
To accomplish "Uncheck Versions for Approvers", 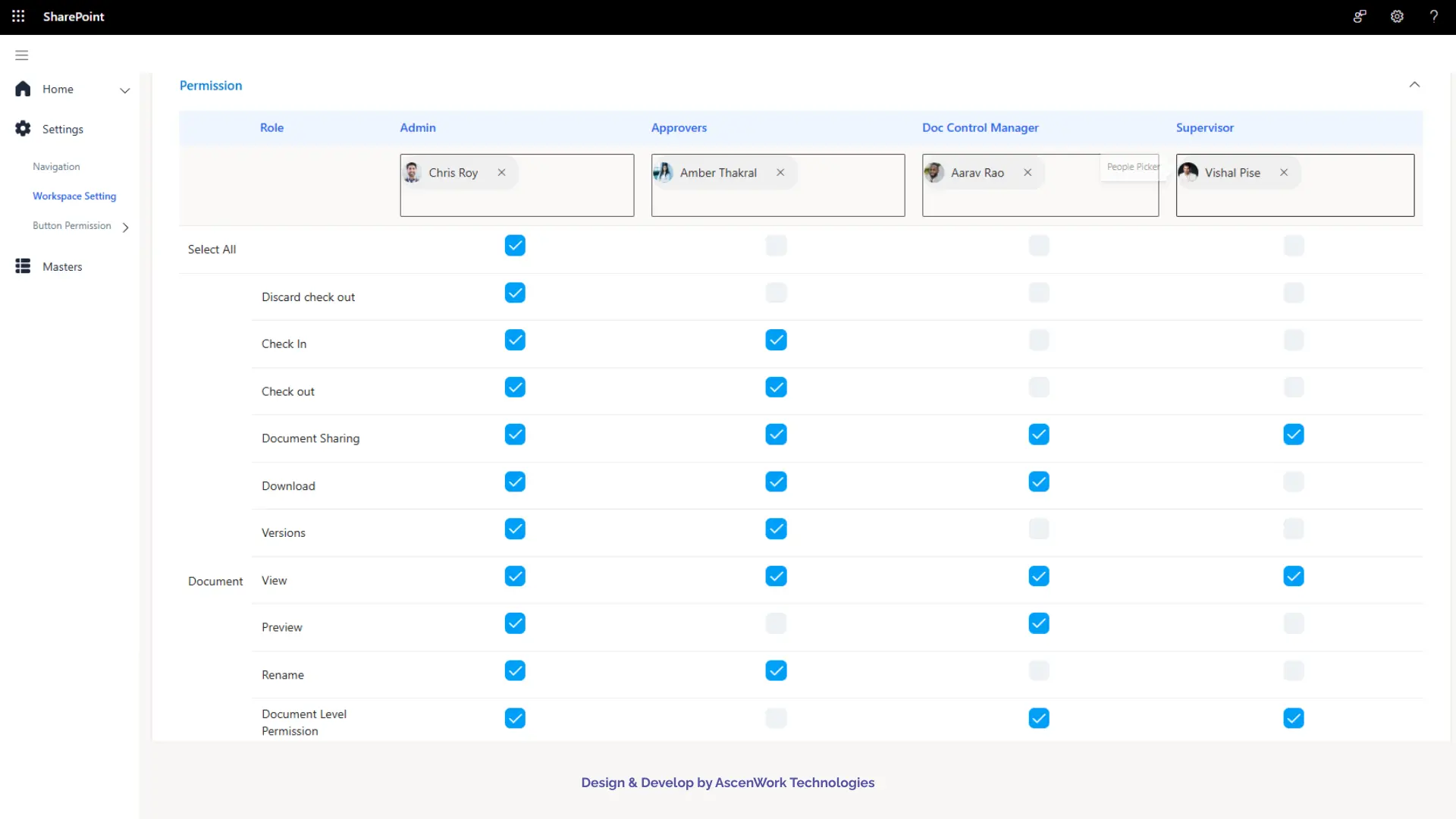I will point(776,528).
